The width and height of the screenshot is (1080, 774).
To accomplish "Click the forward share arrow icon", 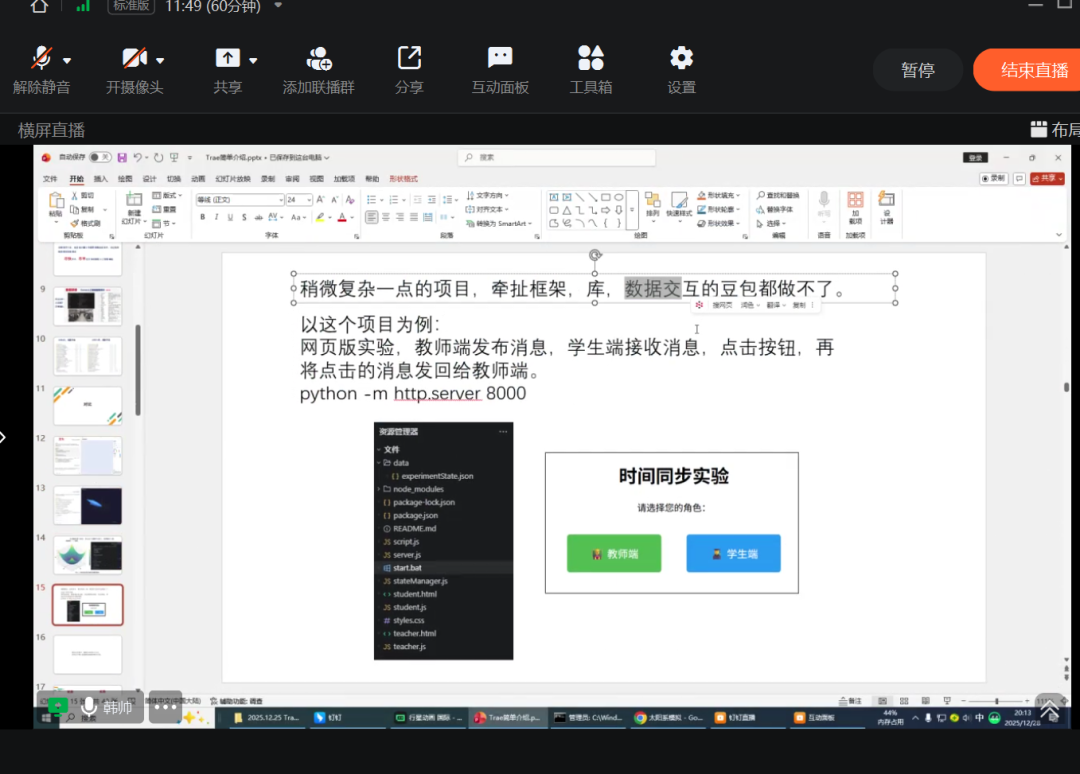I will 409,58.
